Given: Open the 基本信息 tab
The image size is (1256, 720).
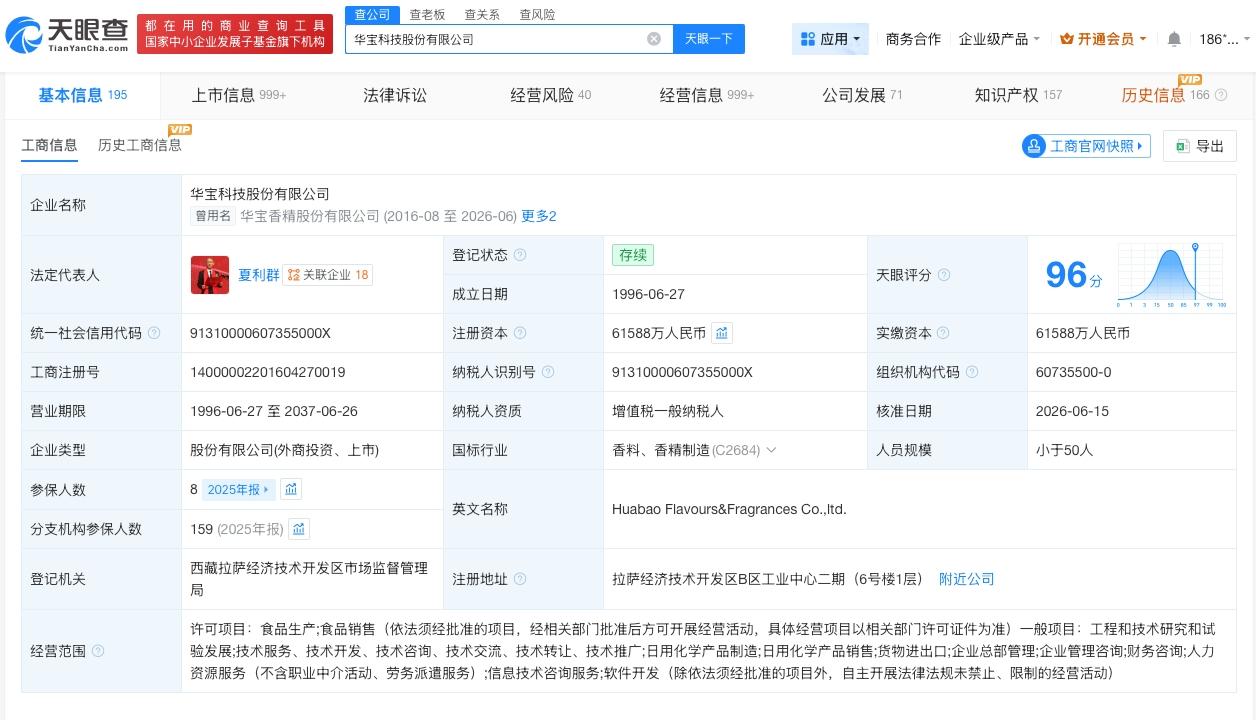Looking at the screenshot, I should (82, 95).
